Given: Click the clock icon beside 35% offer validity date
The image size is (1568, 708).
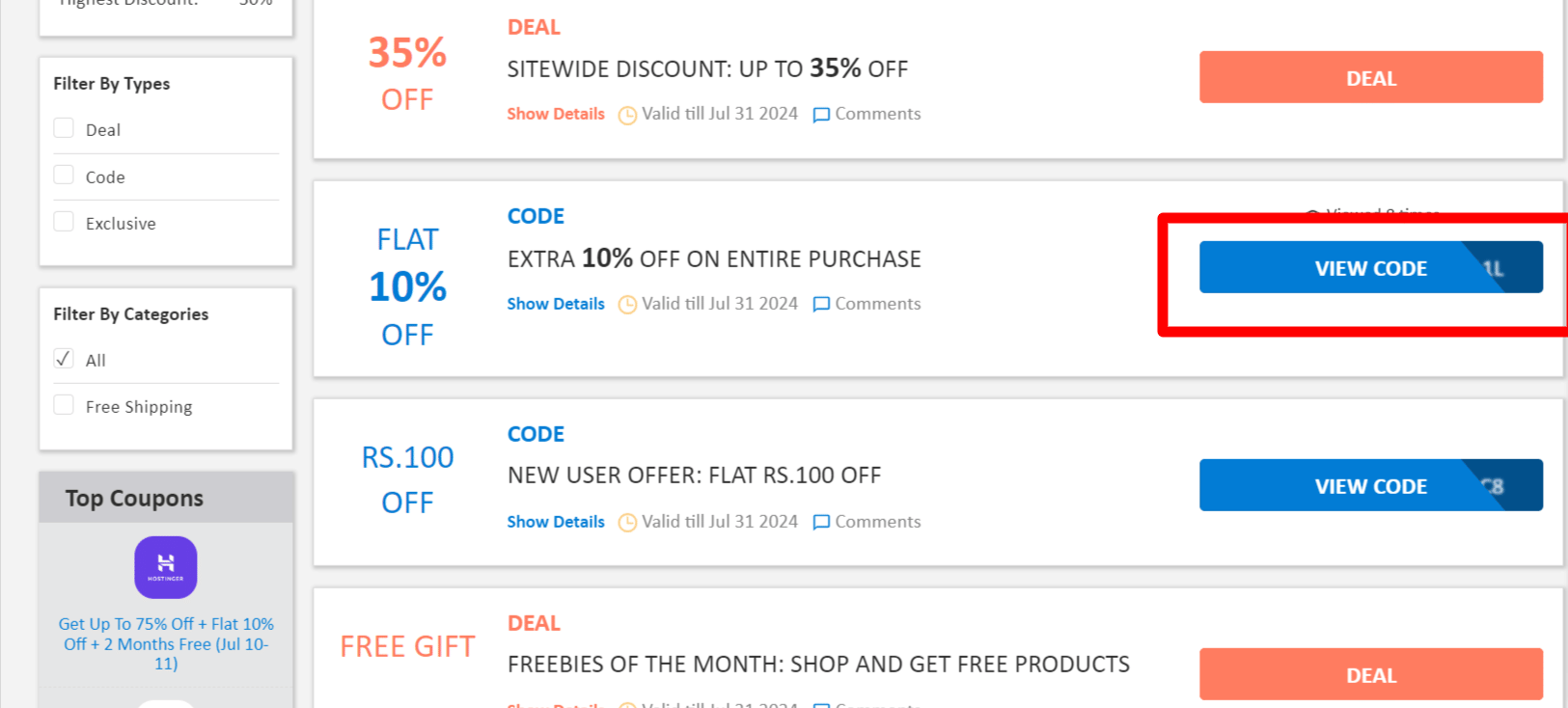Looking at the screenshot, I should (x=626, y=115).
